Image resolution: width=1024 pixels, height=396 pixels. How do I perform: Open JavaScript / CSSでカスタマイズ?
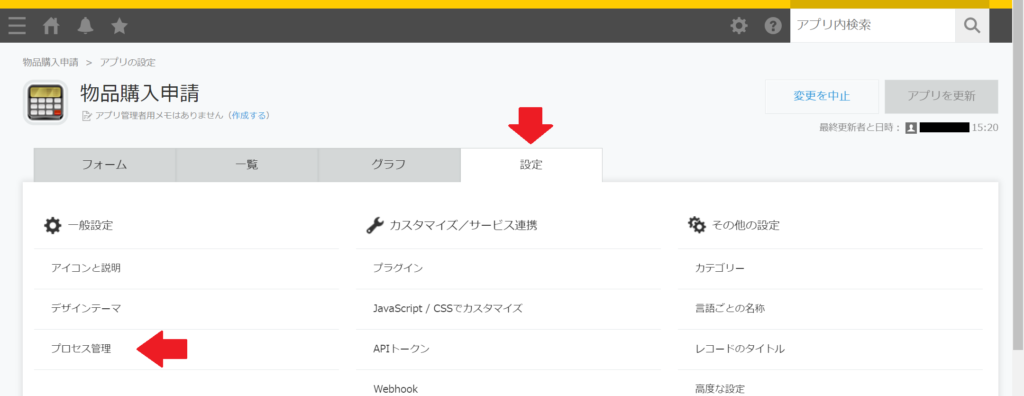pos(448,308)
